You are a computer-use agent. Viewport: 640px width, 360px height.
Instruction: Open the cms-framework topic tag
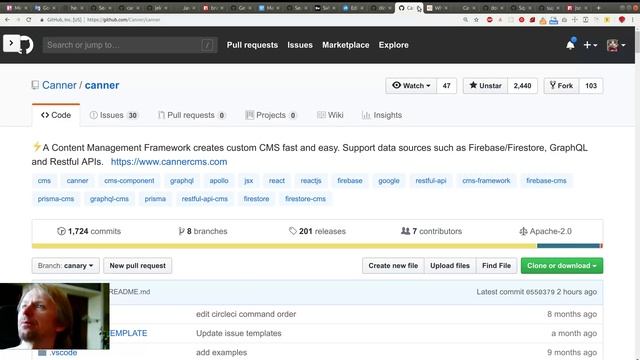pos(486,180)
